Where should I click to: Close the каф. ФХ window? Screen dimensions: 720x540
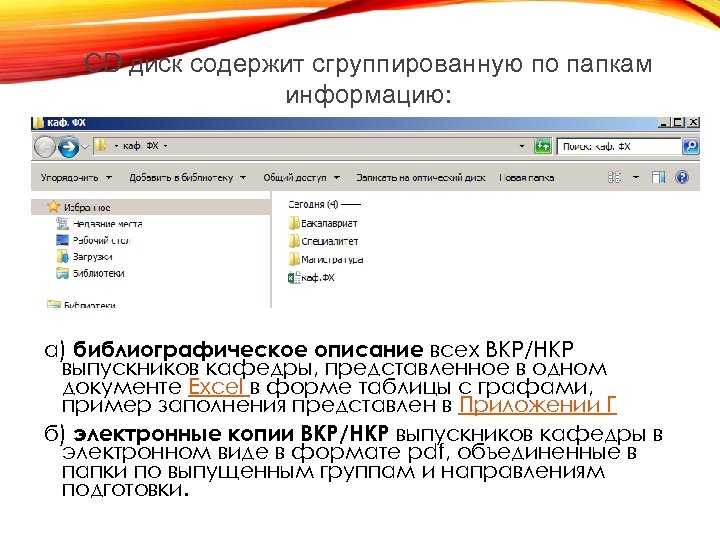click(x=693, y=123)
